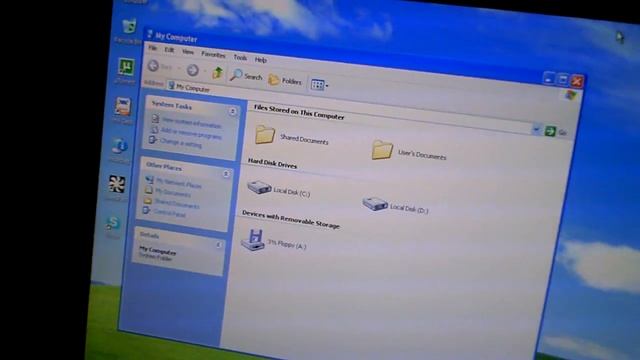Collapse the Other Places panel
The height and width of the screenshot is (360, 640).
click(226, 174)
